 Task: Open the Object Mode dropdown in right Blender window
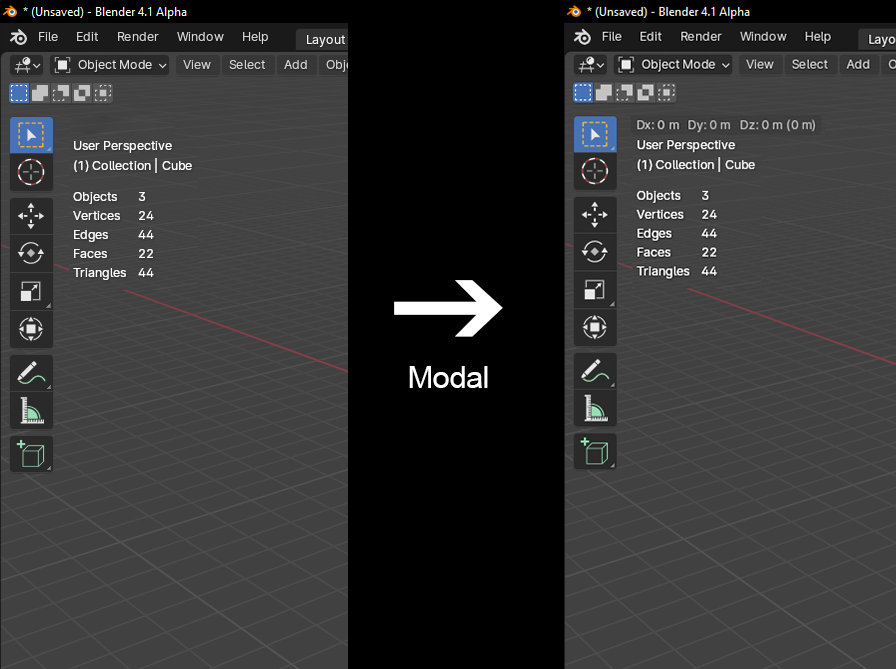674,65
